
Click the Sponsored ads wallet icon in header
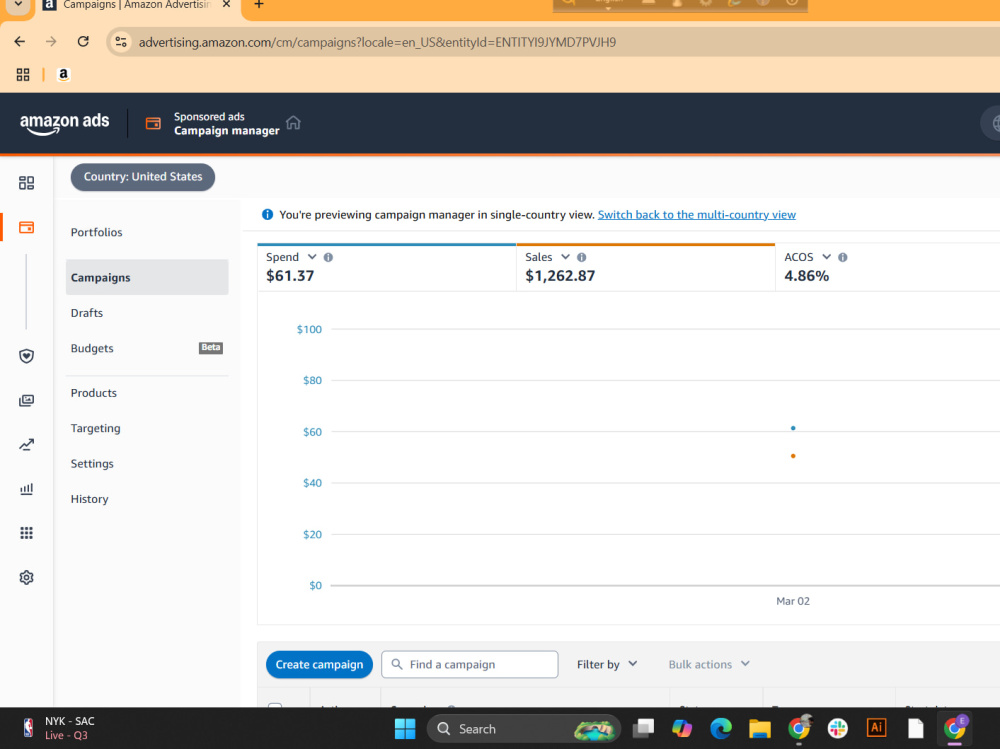153,123
